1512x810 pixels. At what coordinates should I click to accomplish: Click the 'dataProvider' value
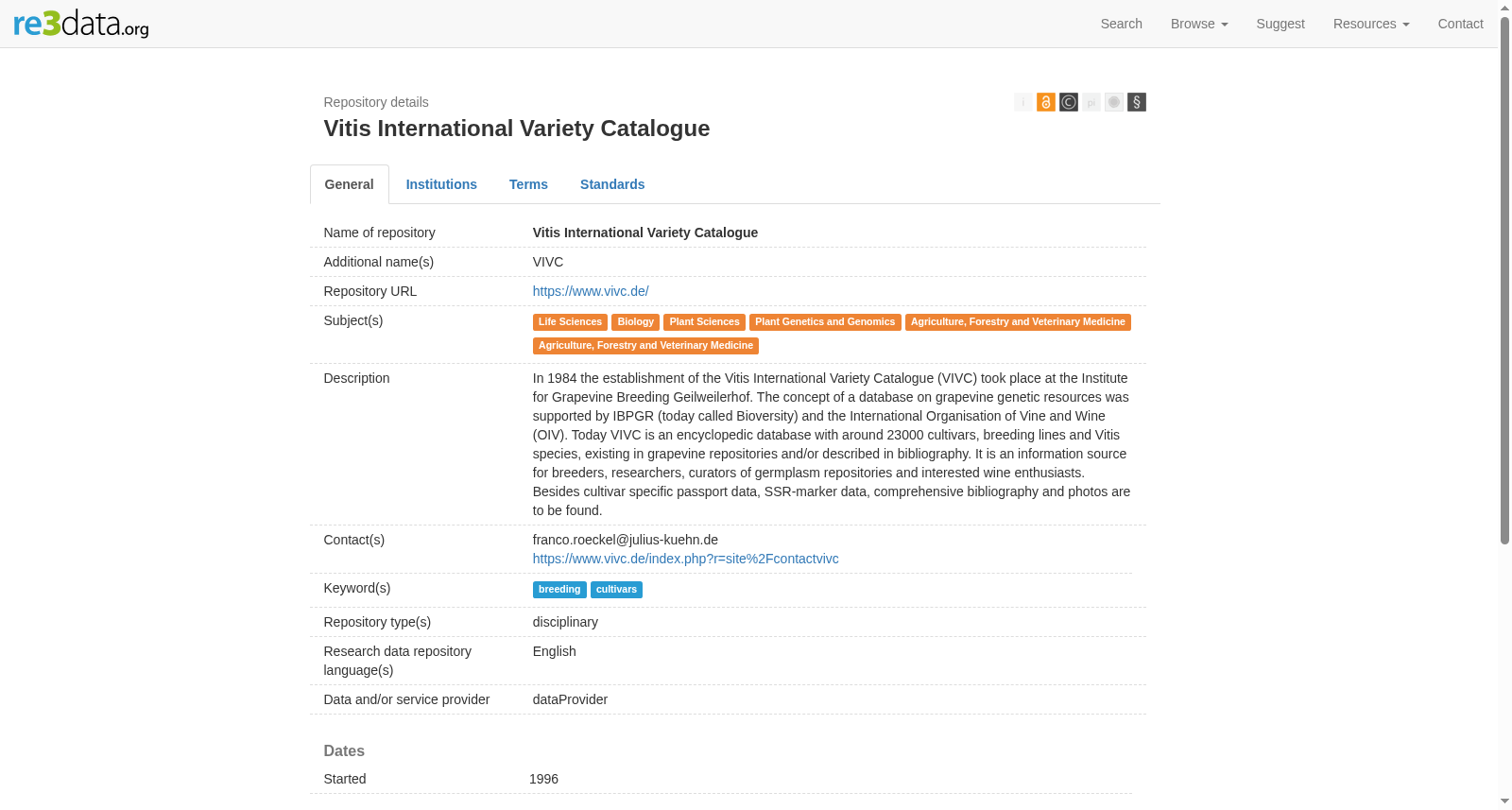tap(570, 699)
